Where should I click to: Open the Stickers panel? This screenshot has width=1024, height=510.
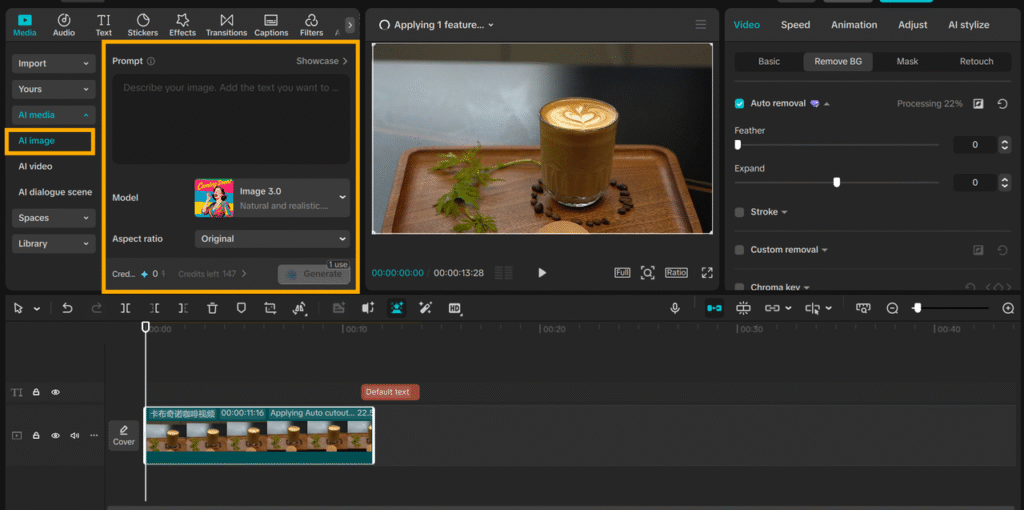pyautogui.click(x=142, y=25)
